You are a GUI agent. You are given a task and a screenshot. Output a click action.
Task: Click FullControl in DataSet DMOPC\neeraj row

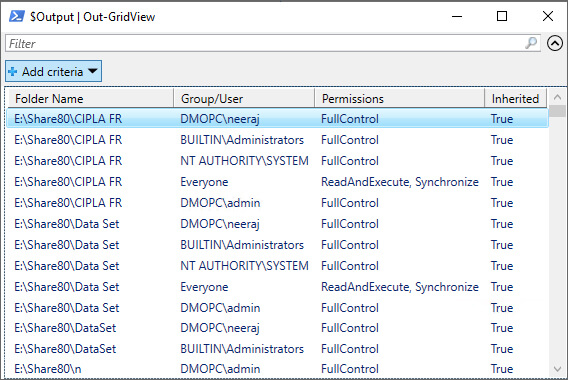point(350,328)
